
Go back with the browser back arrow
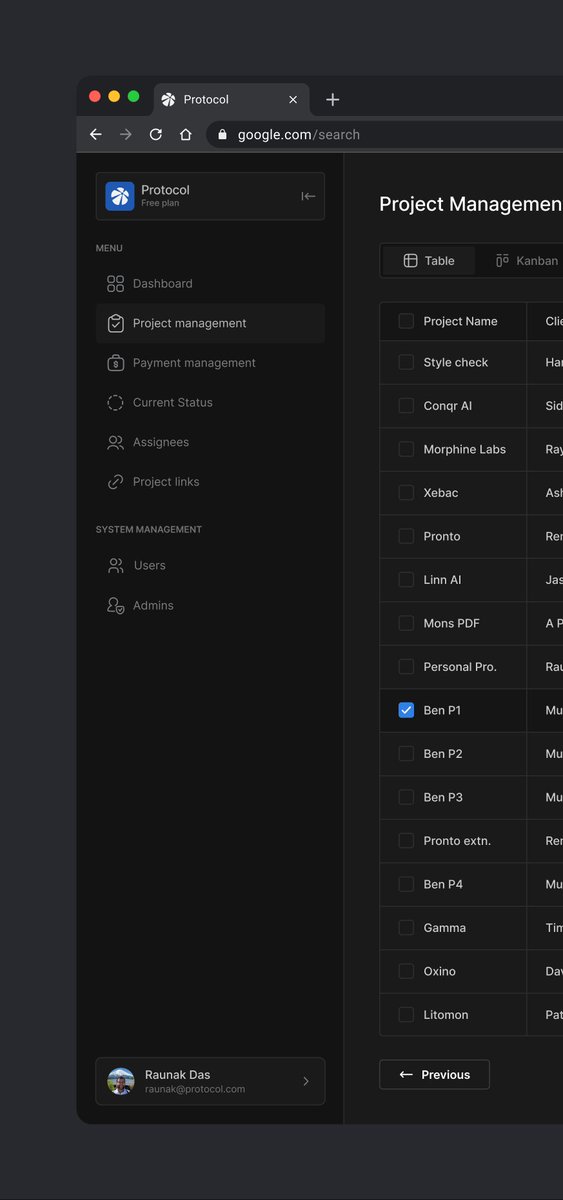pyautogui.click(x=96, y=134)
